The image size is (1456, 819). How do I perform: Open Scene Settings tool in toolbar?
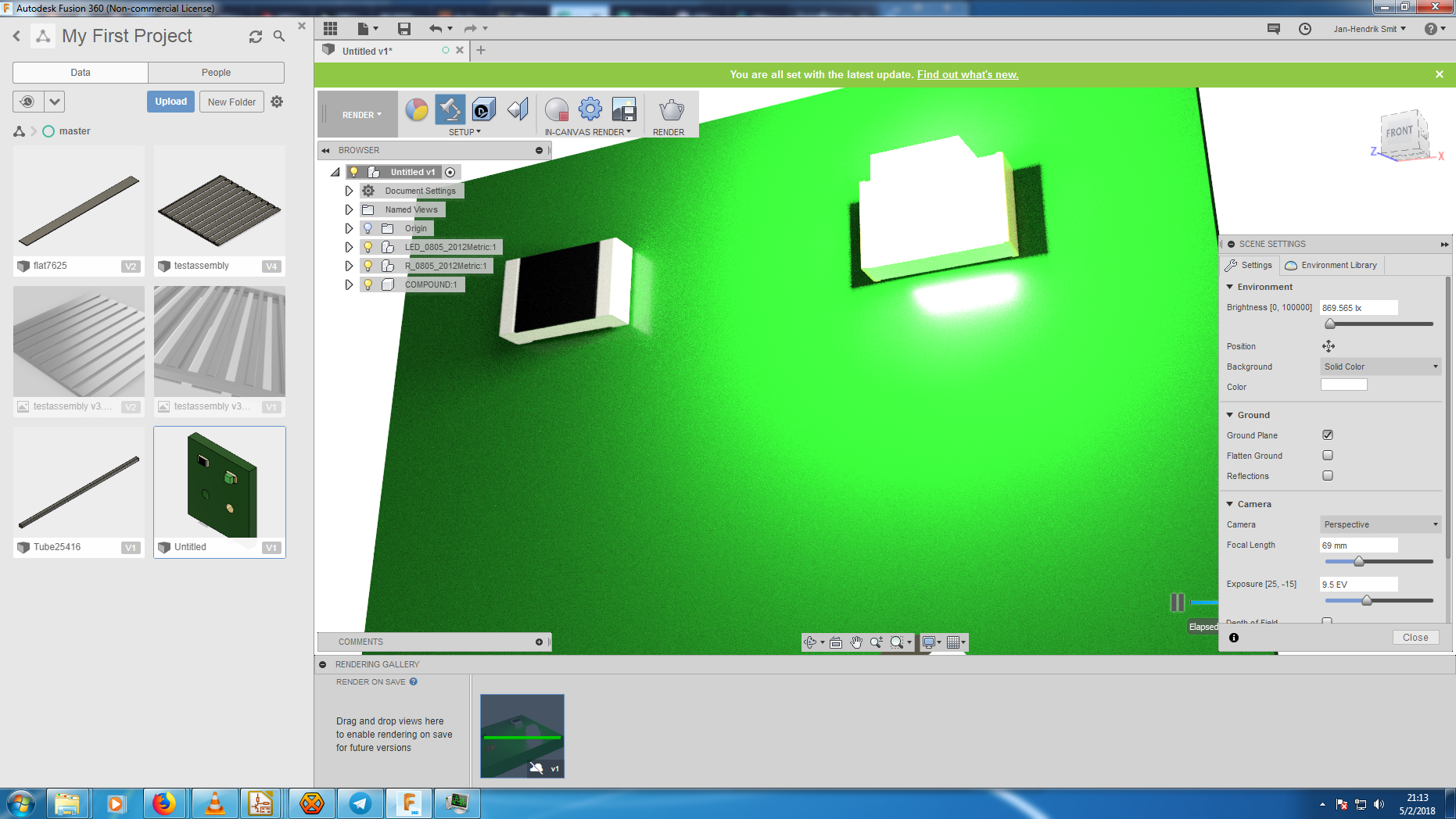point(450,109)
